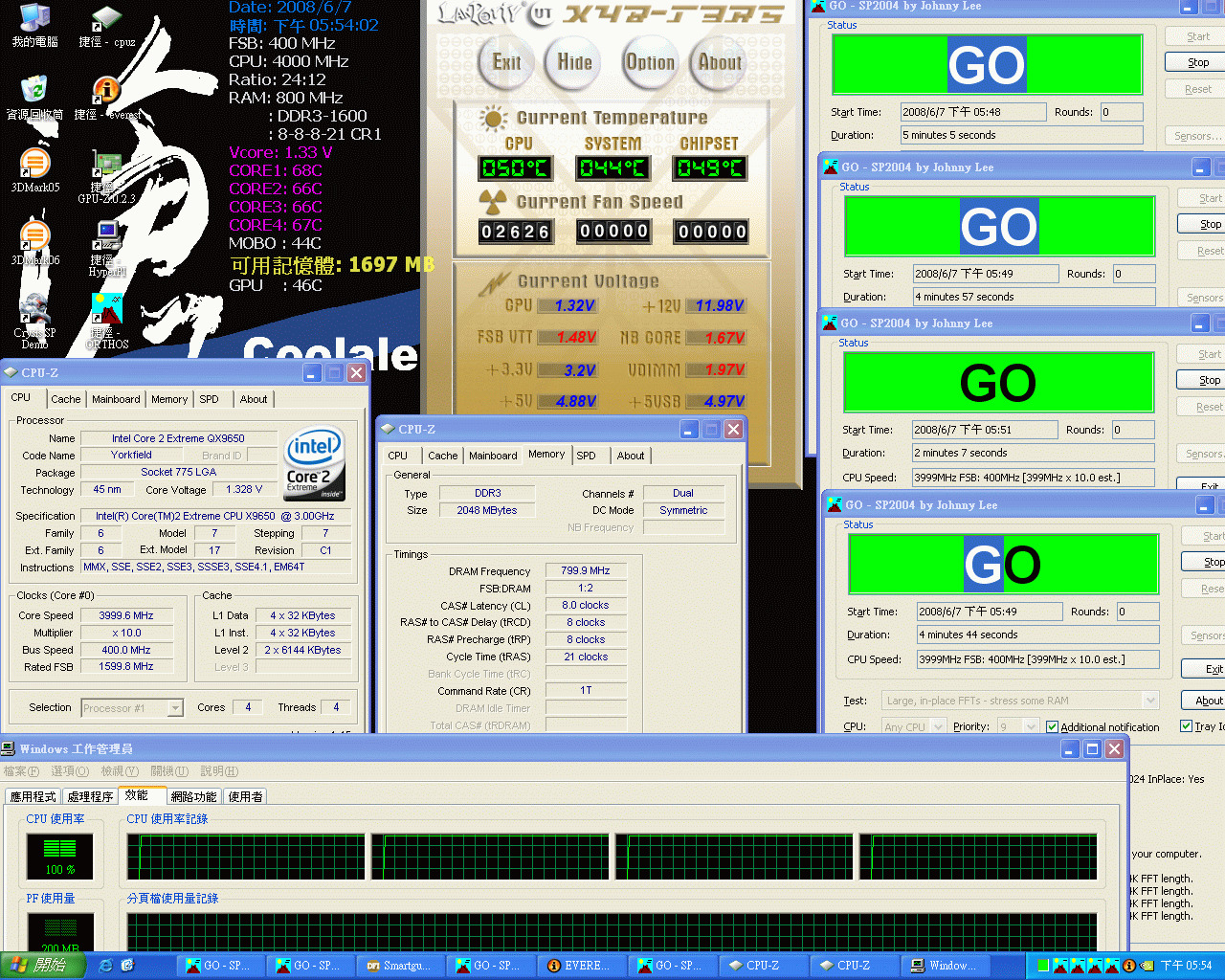
Task: Switch to 處理程序 tab in Task Manager
Action: tap(90, 796)
